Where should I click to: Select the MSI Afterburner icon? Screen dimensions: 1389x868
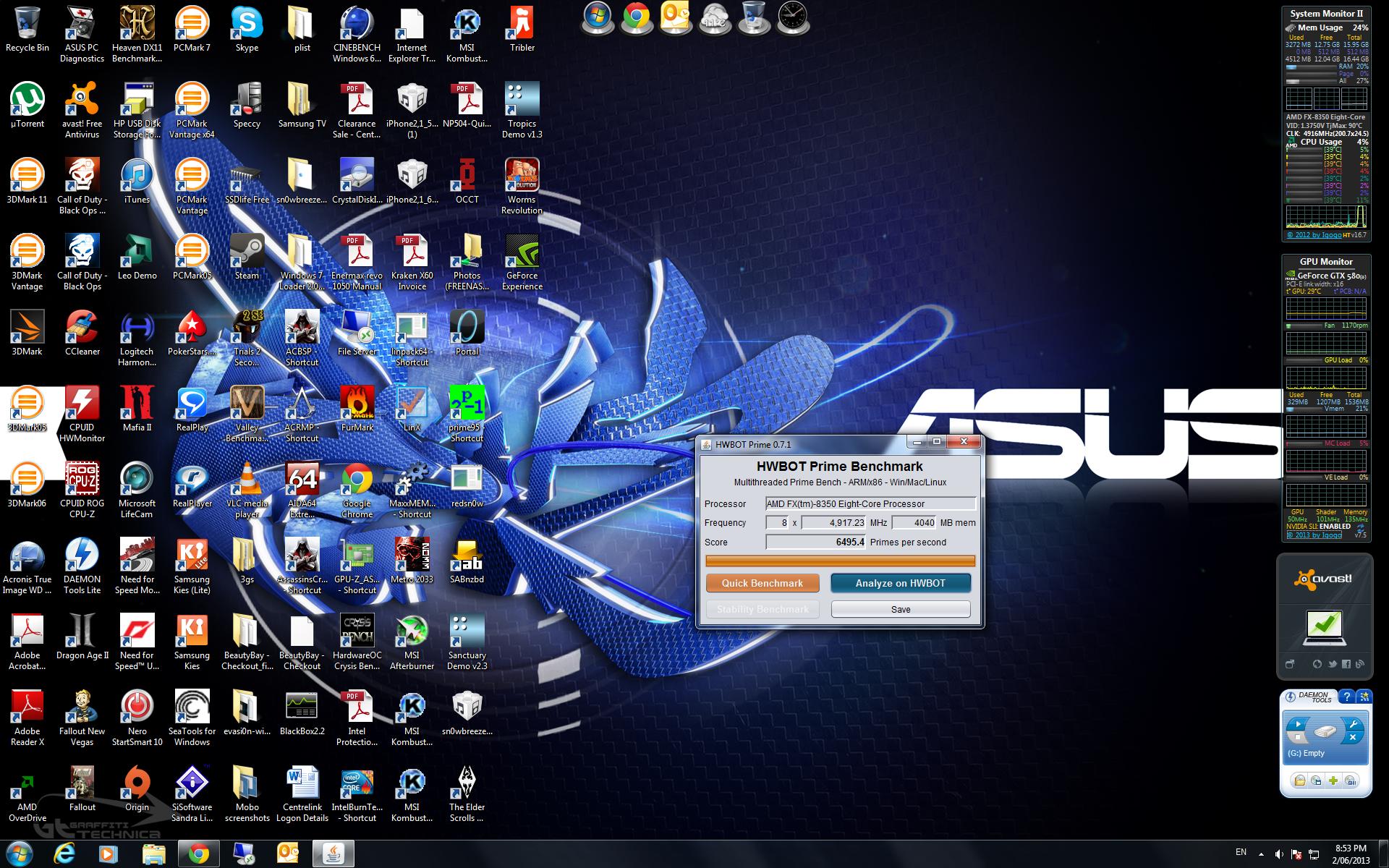[x=412, y=641]
